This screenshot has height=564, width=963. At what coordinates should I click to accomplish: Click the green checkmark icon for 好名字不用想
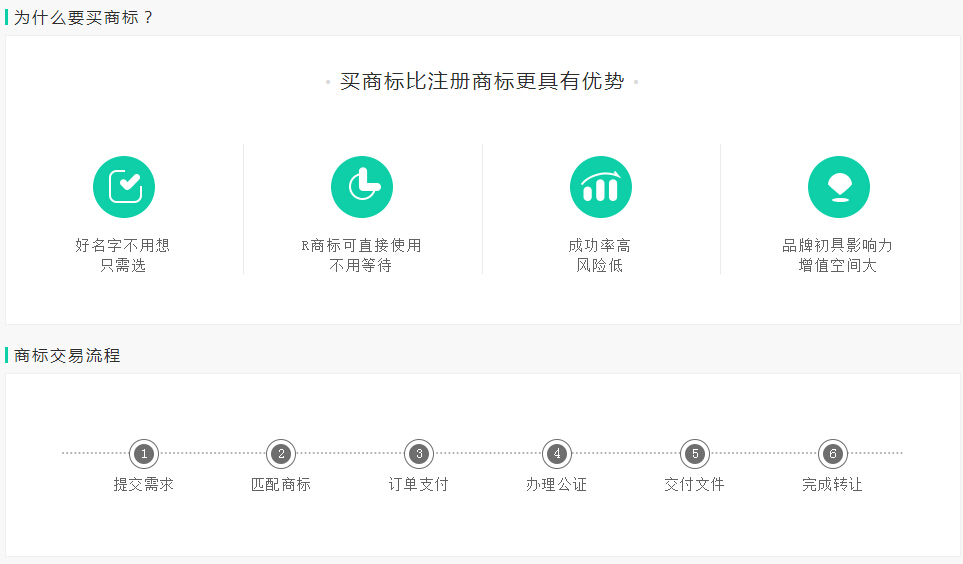point(124,187)
